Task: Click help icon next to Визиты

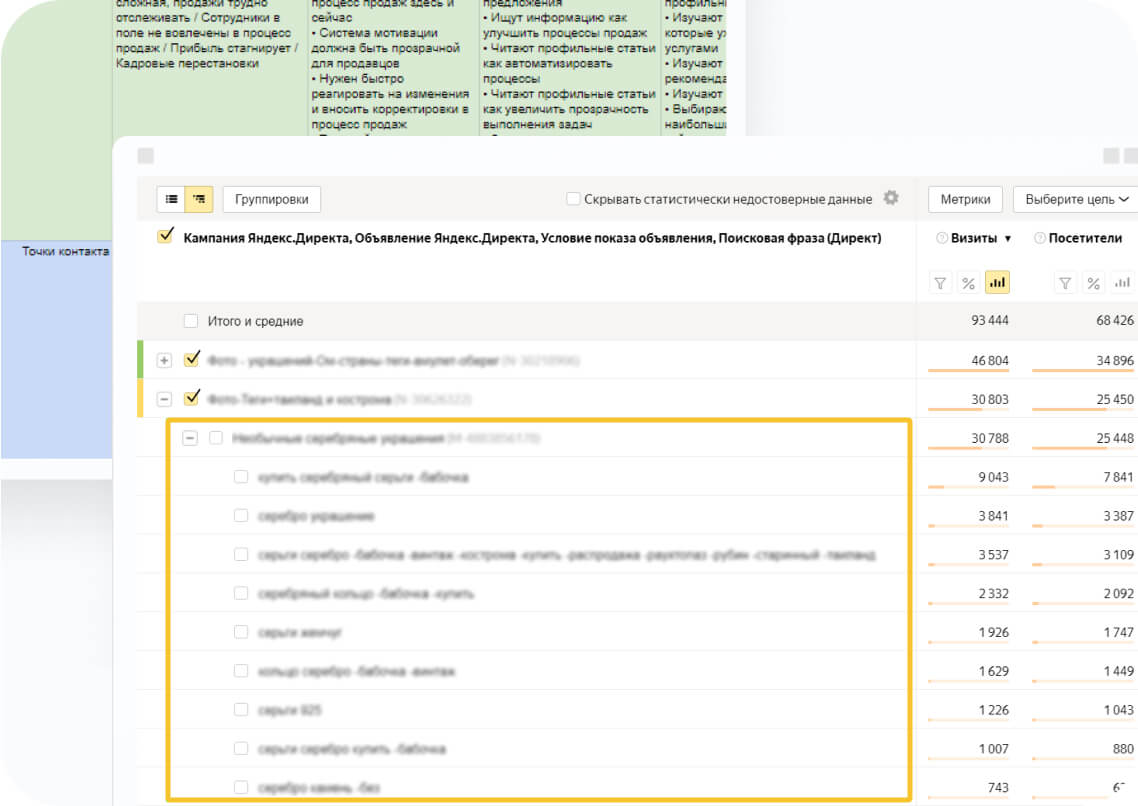Action: pyautogui.click(x=942, y=239)
